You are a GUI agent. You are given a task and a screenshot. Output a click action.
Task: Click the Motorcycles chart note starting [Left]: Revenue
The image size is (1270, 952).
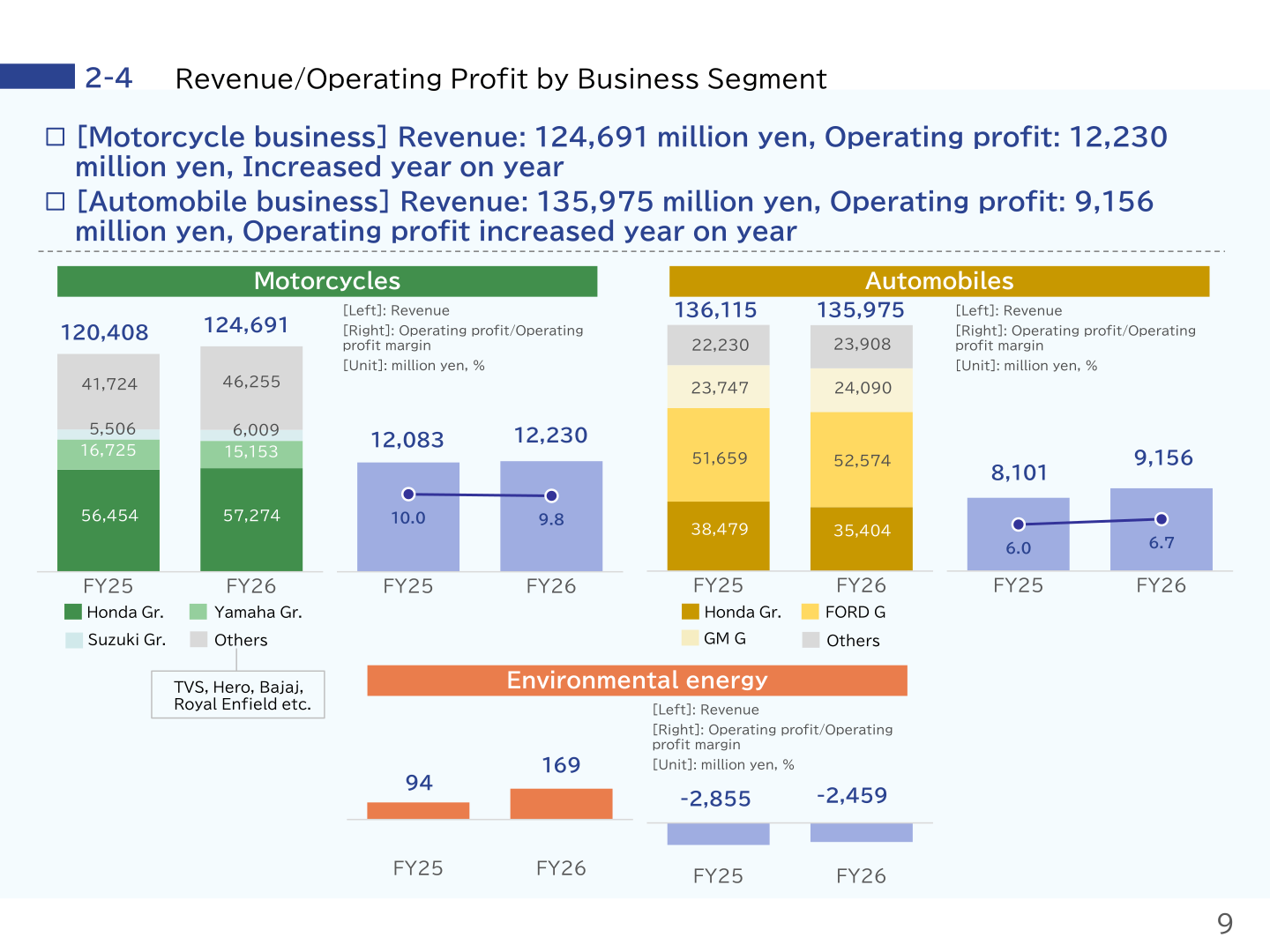click(463, 338)
